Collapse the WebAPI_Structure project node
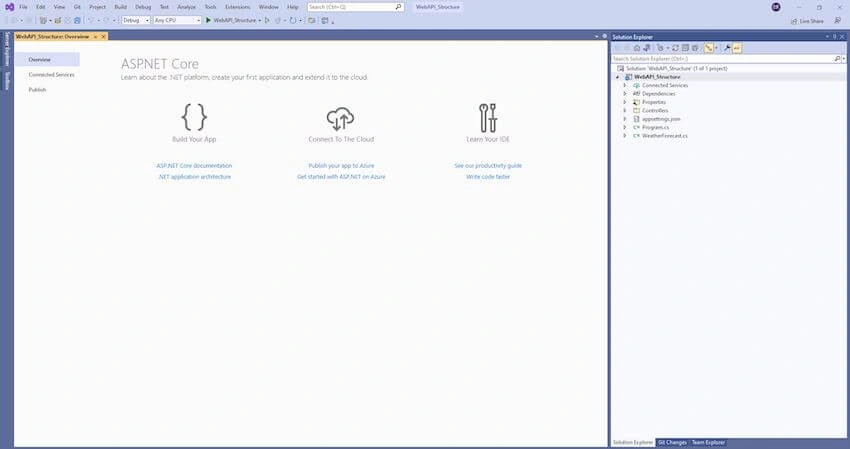The width and height of the screenshot is (850, 449). point(617,77)
